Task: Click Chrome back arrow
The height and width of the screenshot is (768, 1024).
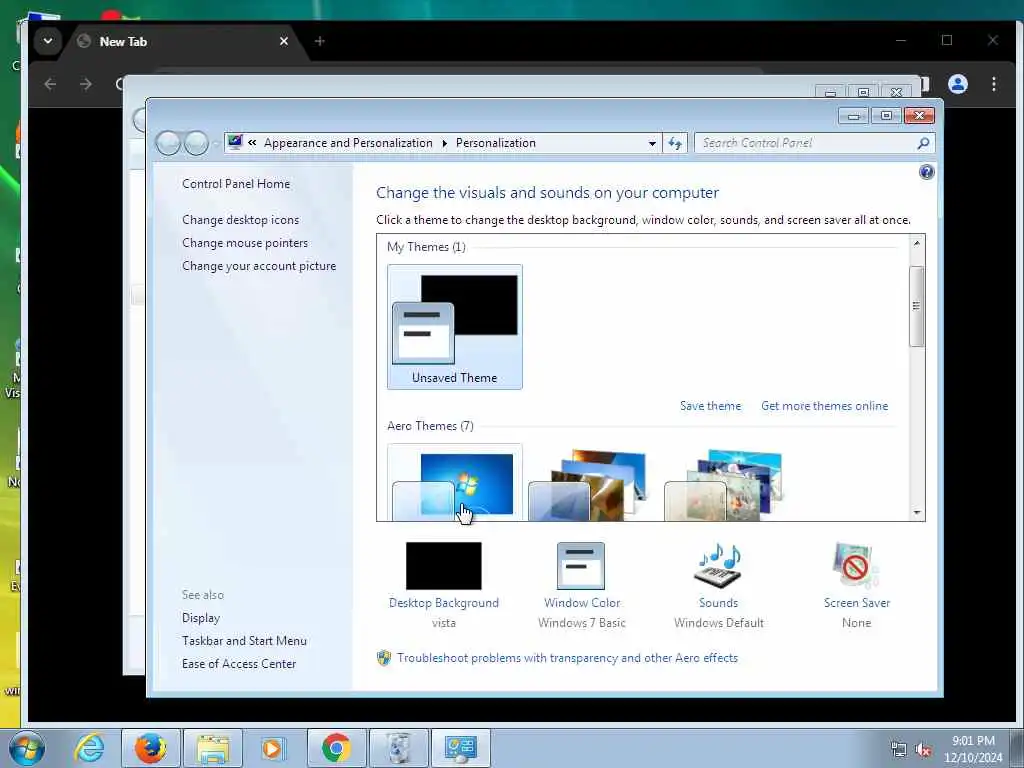Action: pos(50,84)
